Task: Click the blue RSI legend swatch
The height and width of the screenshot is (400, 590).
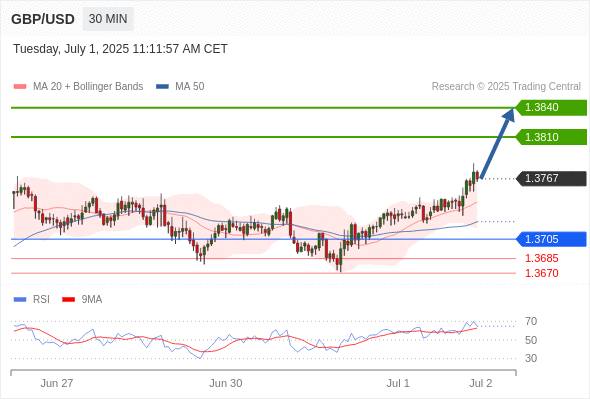Action: coord(20,300)
